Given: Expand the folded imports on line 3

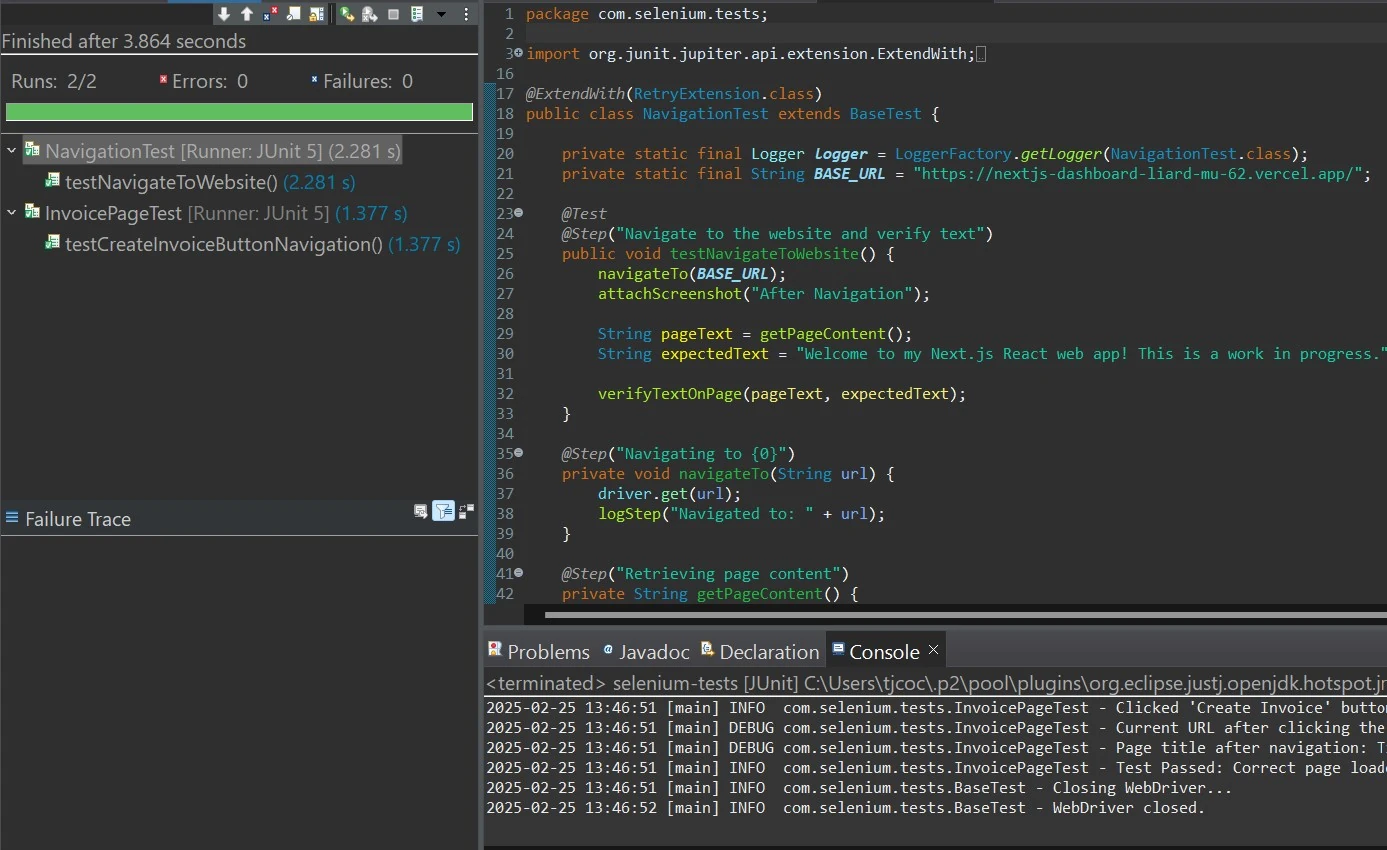Looking at the screenshot, I should tap(518, 53).
